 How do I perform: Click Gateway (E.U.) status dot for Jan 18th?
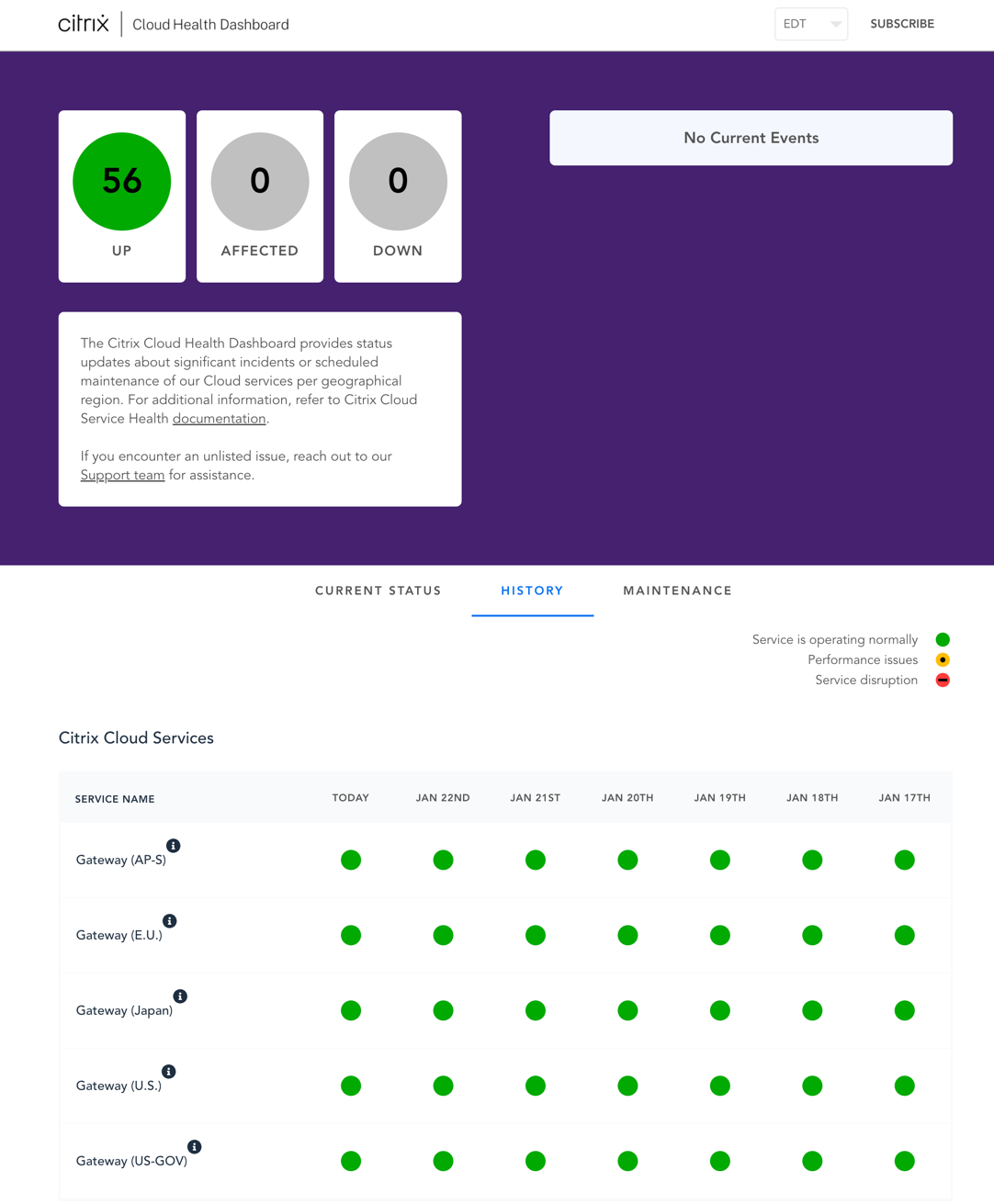(x=812, y=935)
